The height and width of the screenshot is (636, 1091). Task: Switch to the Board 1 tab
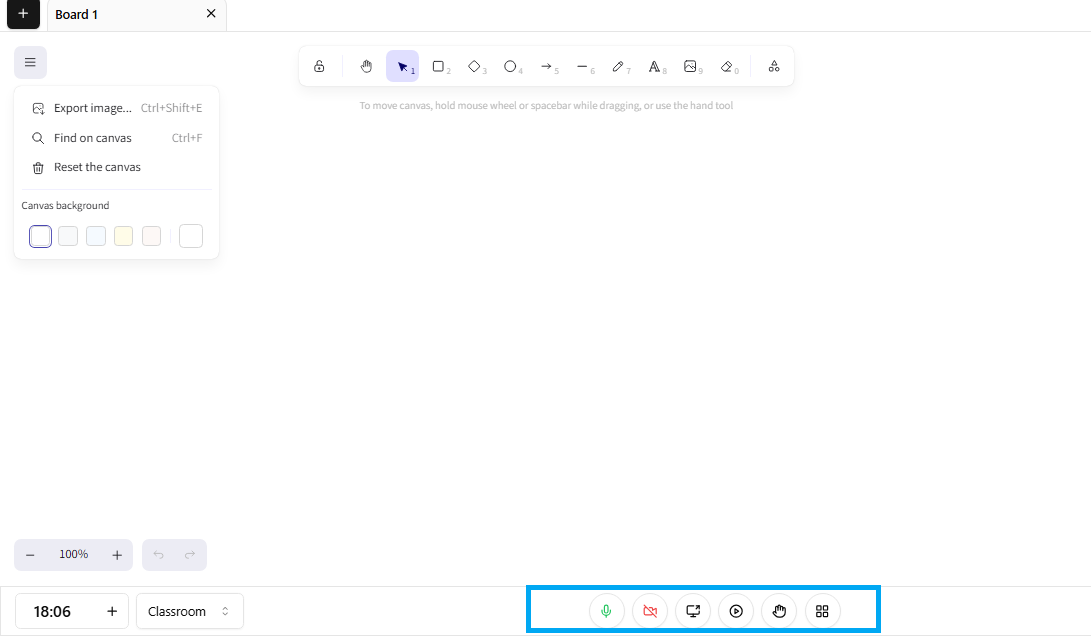tap(77, 15)
